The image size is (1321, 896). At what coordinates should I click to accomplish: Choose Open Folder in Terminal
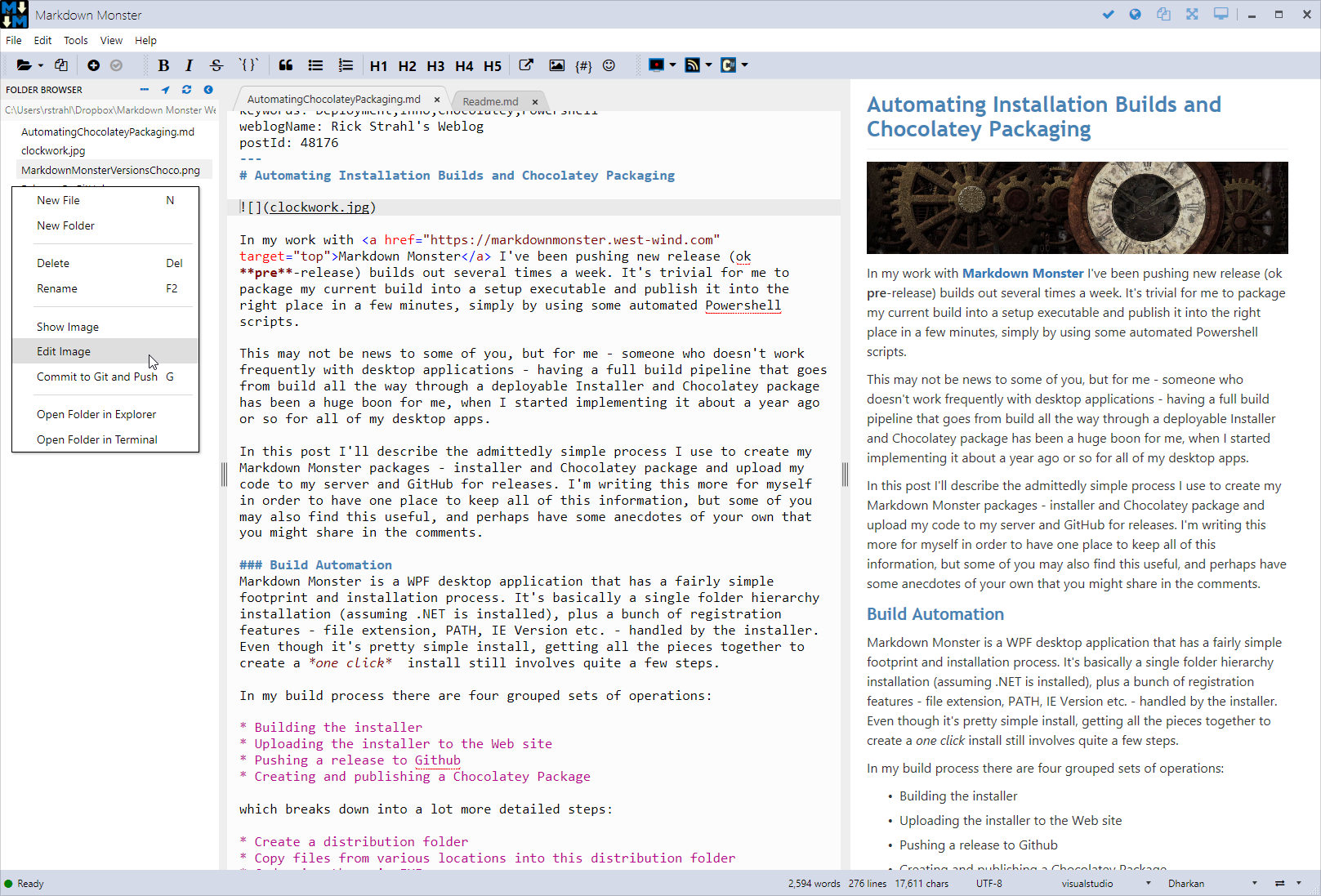pos(105,439)
